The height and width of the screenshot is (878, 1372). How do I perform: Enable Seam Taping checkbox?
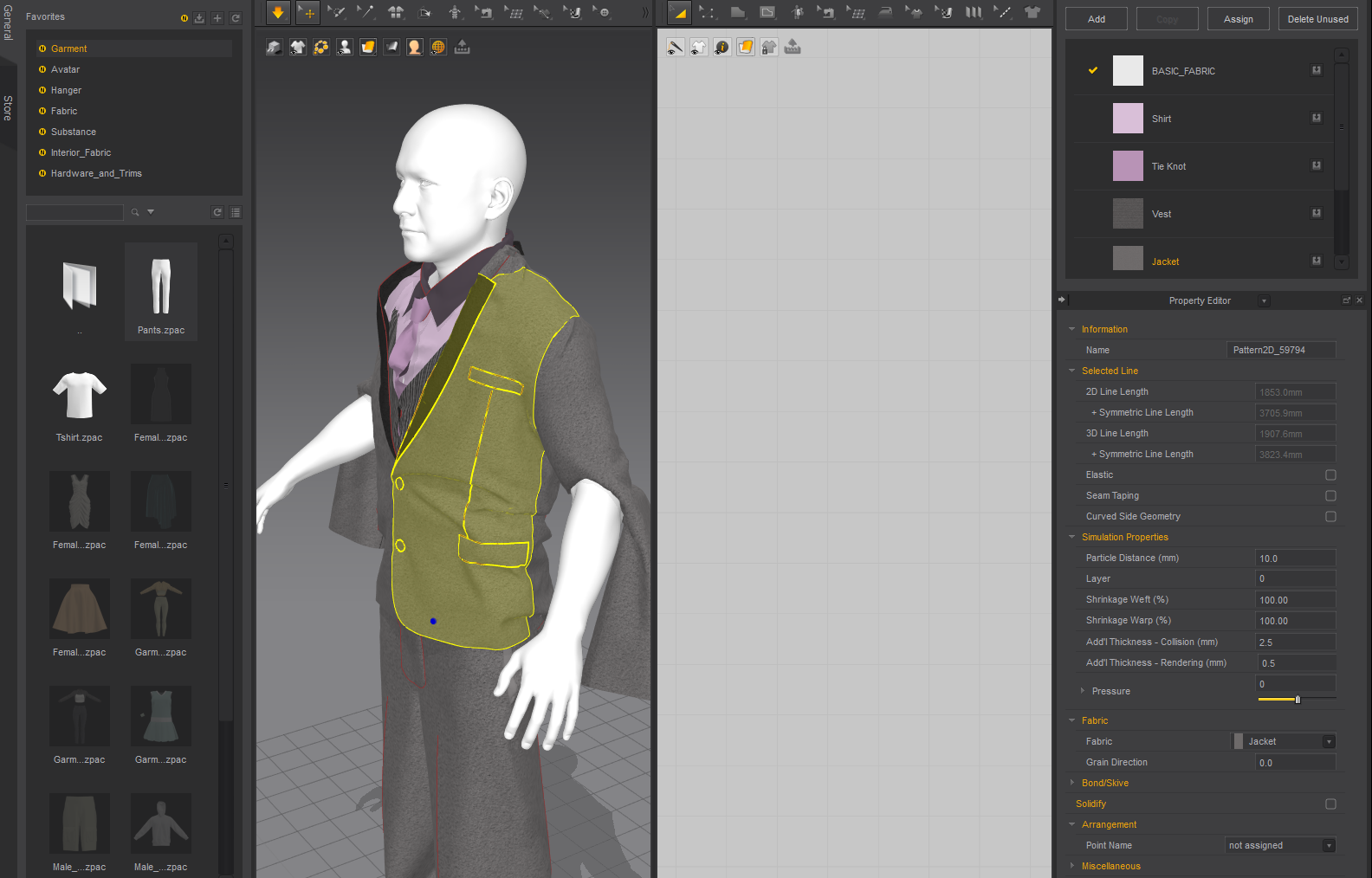click(x=1330, y=496)
